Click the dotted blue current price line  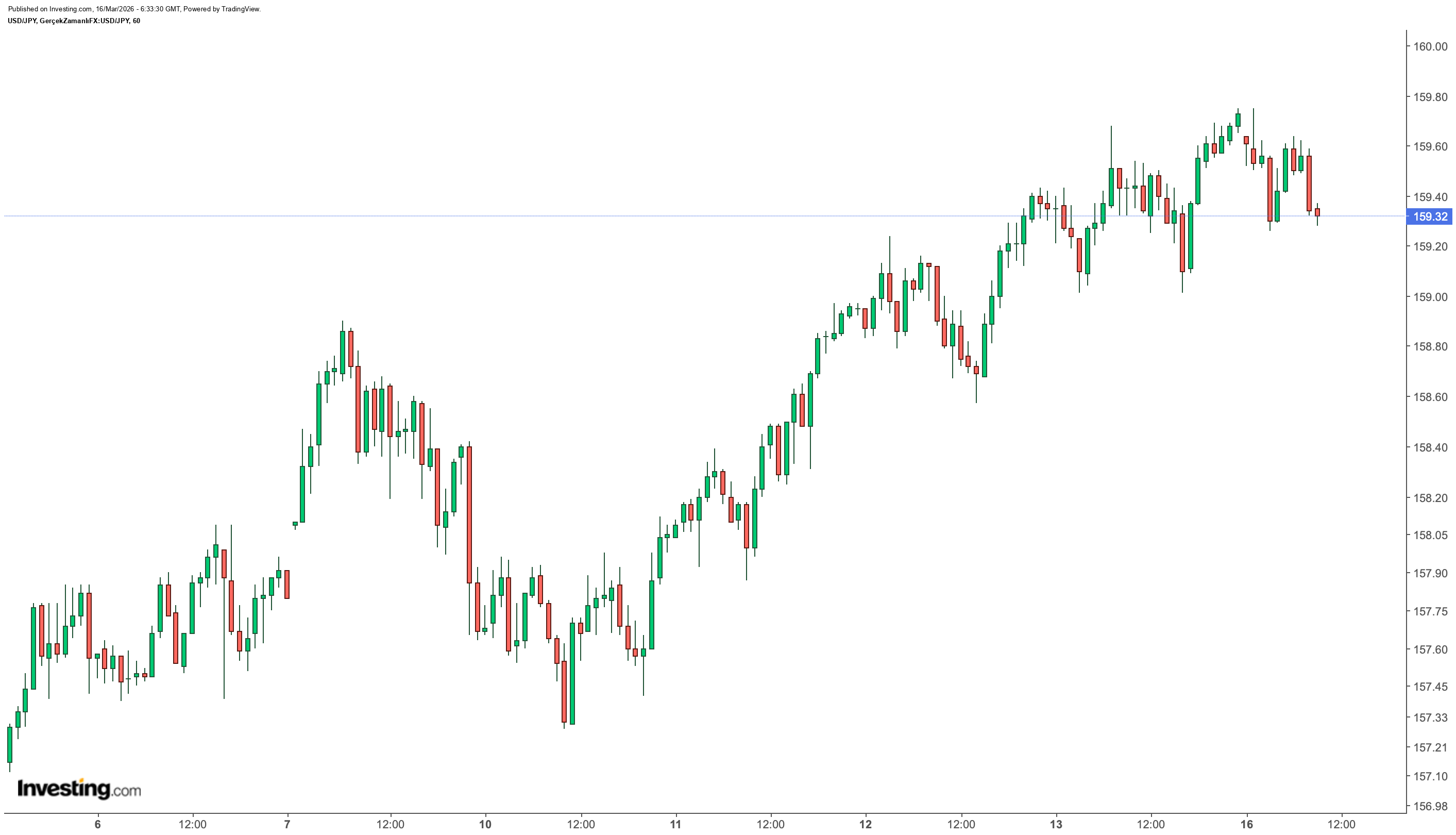pyautogui.click(x=705, y=216)
